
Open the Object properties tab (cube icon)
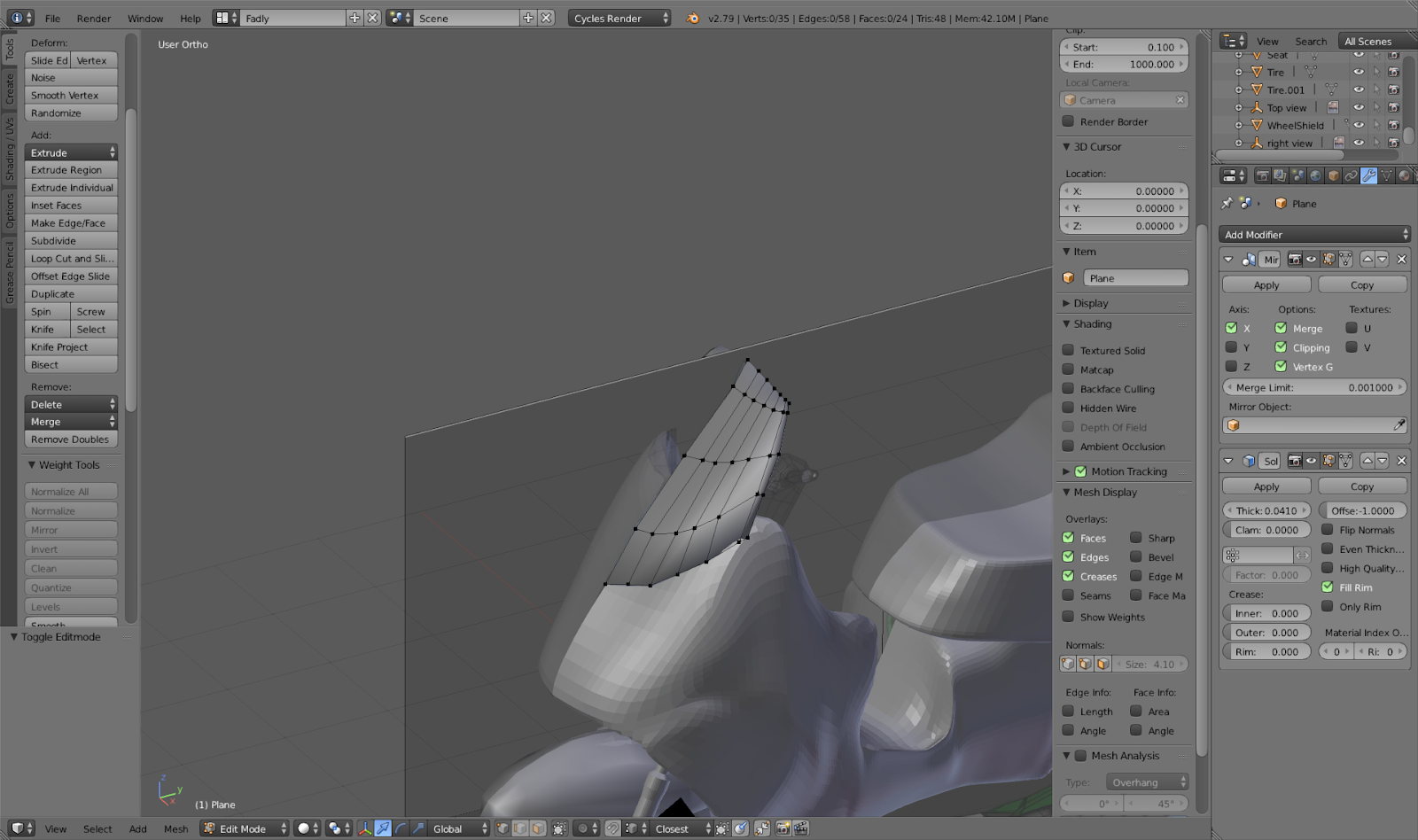[1334, 175]
